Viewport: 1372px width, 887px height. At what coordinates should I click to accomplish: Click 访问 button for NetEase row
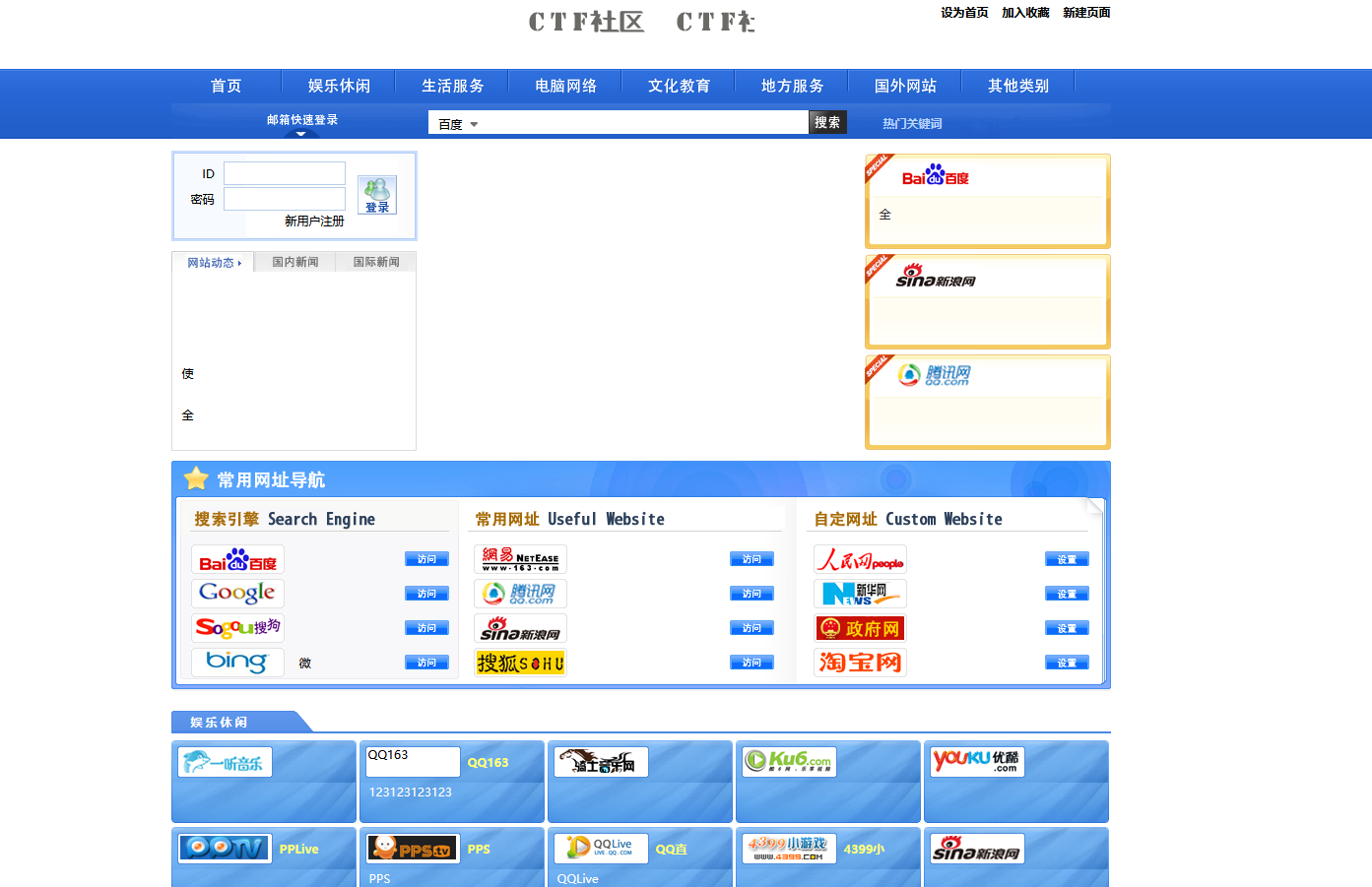(x=751, y=559)
